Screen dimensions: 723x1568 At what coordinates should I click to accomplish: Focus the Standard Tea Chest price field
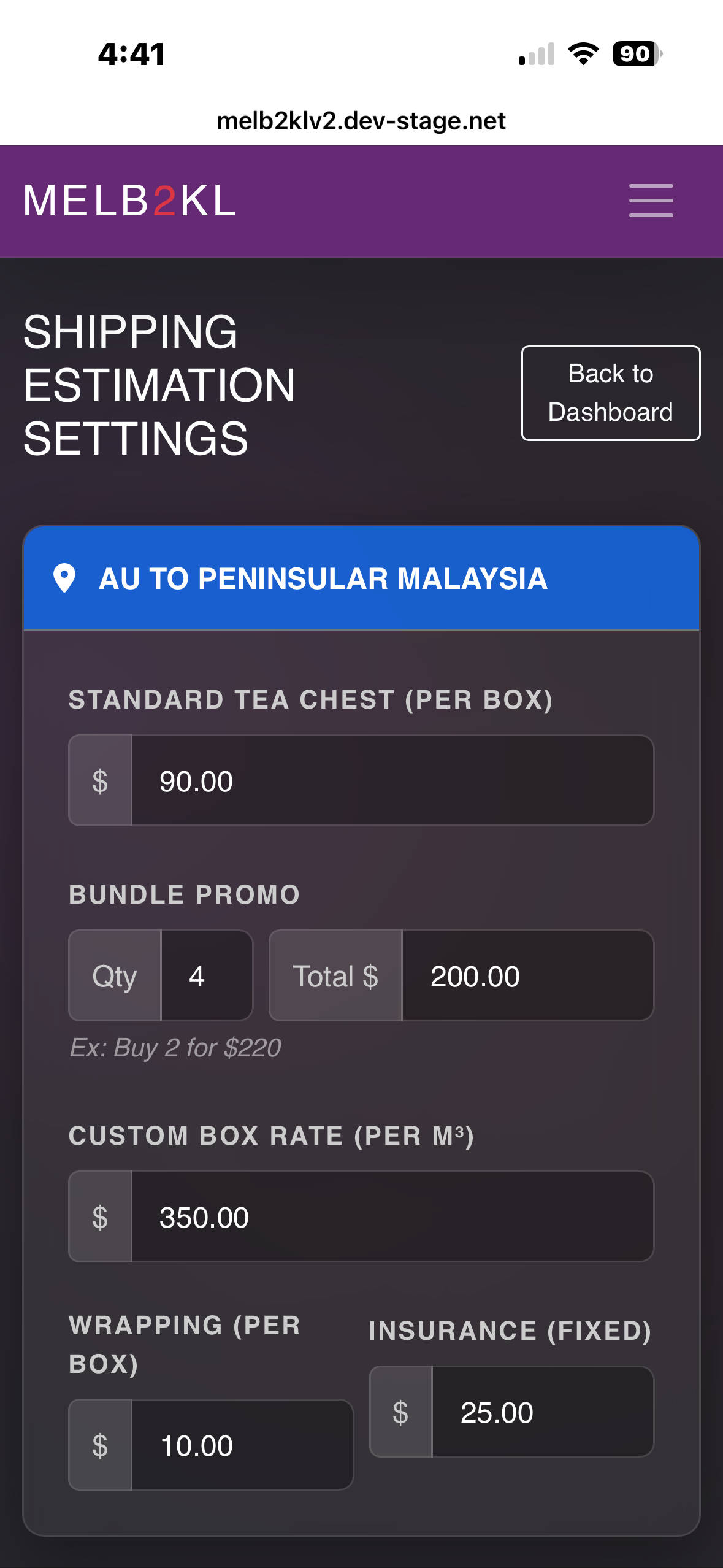392,781
